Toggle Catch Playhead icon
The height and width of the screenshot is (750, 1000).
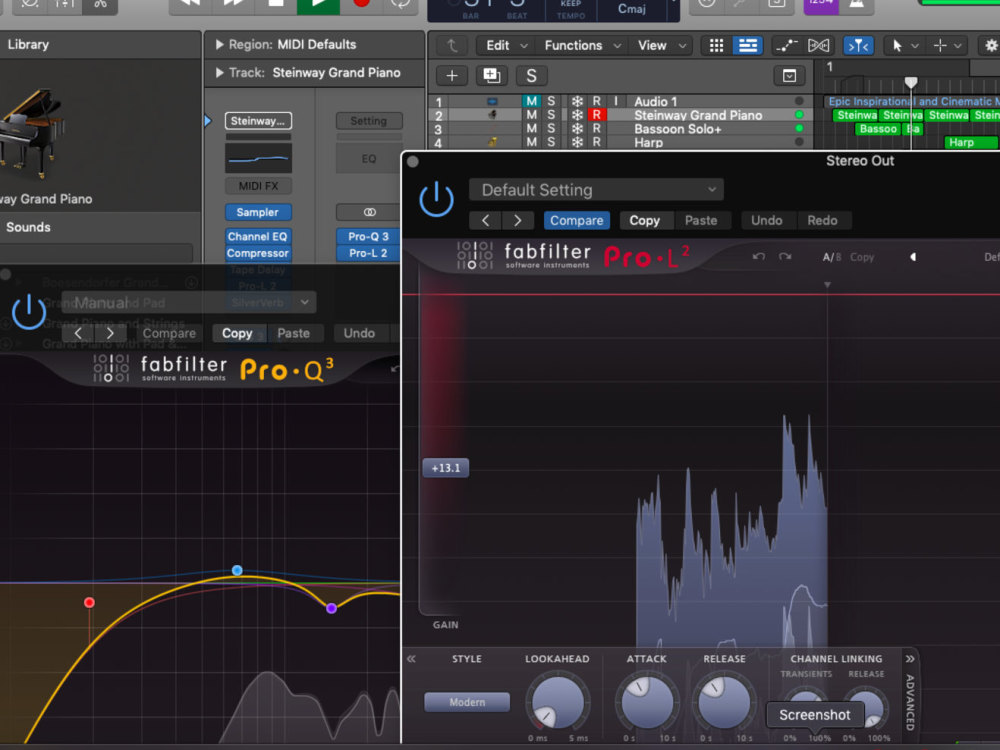point(858,45)
